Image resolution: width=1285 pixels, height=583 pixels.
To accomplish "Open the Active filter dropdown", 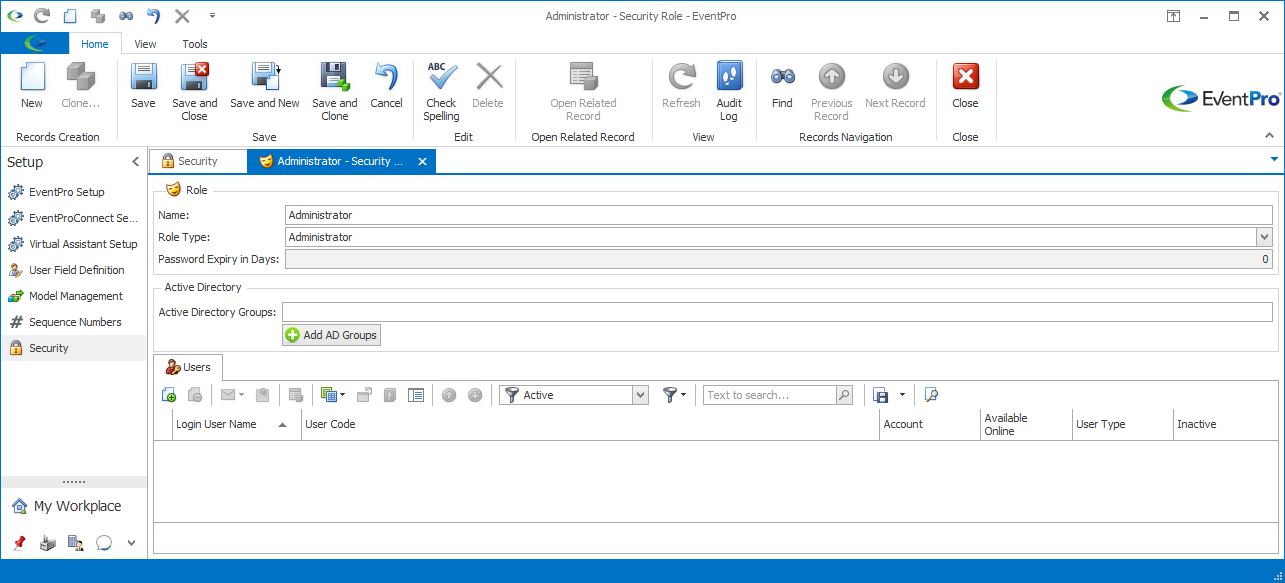I will coord(640,395).
